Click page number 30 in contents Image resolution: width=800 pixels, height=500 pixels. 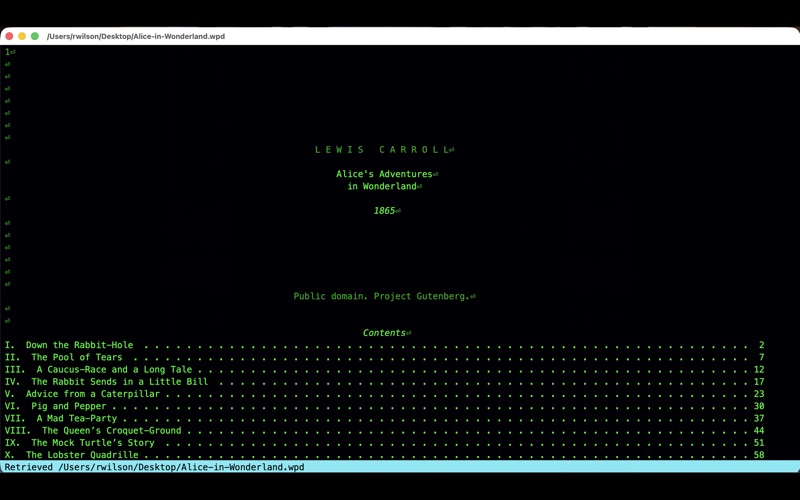click(x=759, y=406)
